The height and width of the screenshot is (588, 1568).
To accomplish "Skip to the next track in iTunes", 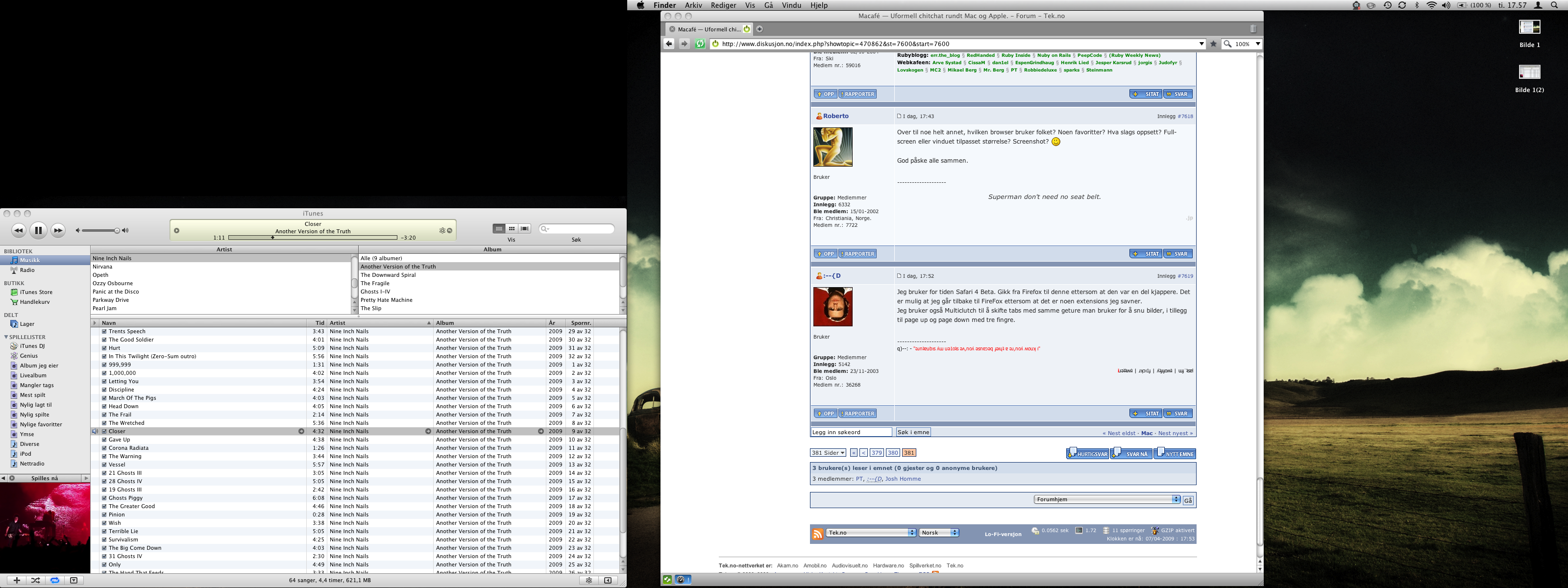I will pyautogui.click(x=58, y=230).
